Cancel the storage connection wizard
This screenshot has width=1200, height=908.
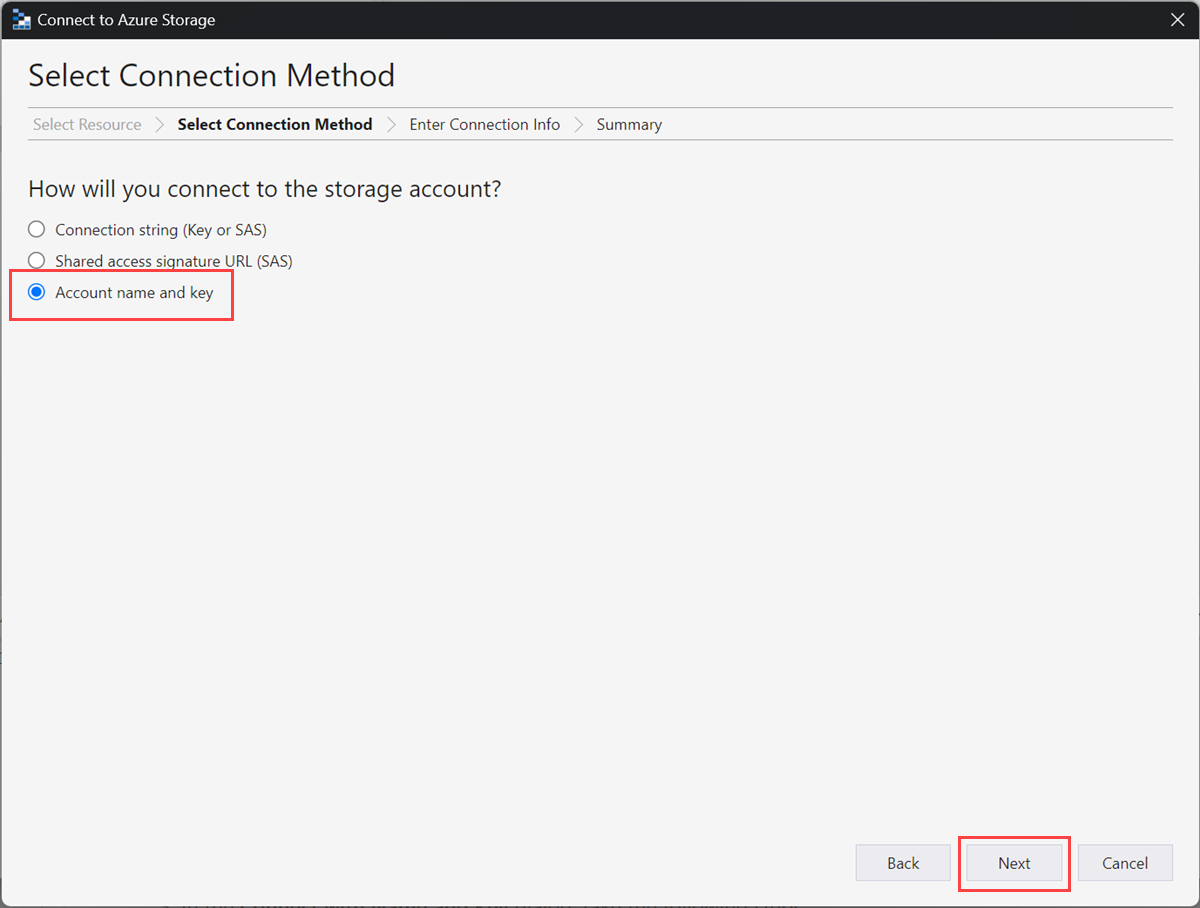(x=1125, y=863)
